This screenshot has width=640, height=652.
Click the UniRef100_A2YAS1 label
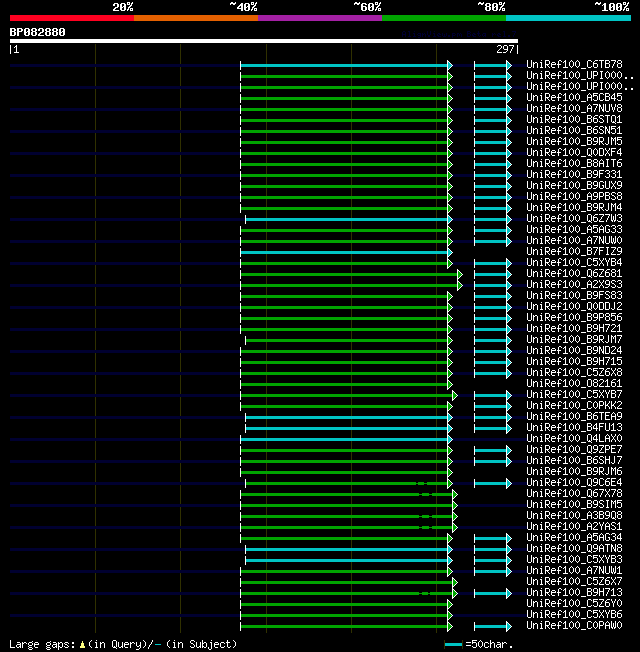pyautogui.click(x=574, y=526)
